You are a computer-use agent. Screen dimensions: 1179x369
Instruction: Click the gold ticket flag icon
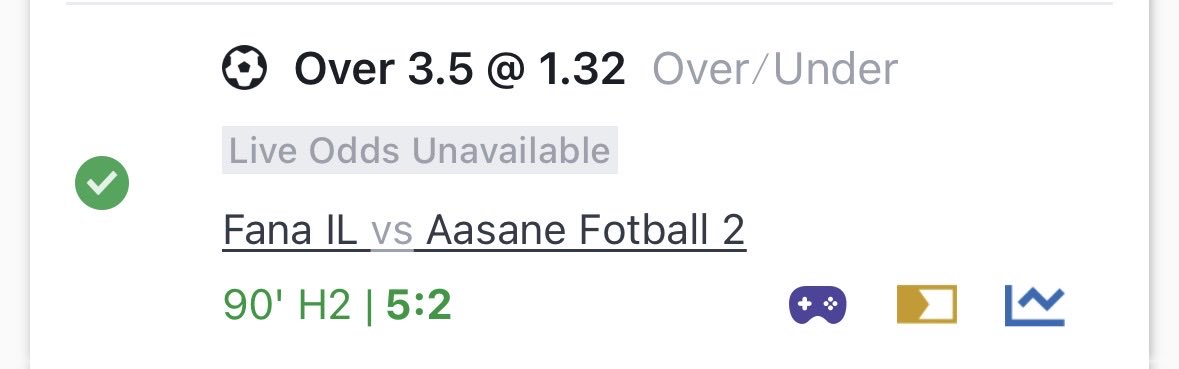click(926, 304)
